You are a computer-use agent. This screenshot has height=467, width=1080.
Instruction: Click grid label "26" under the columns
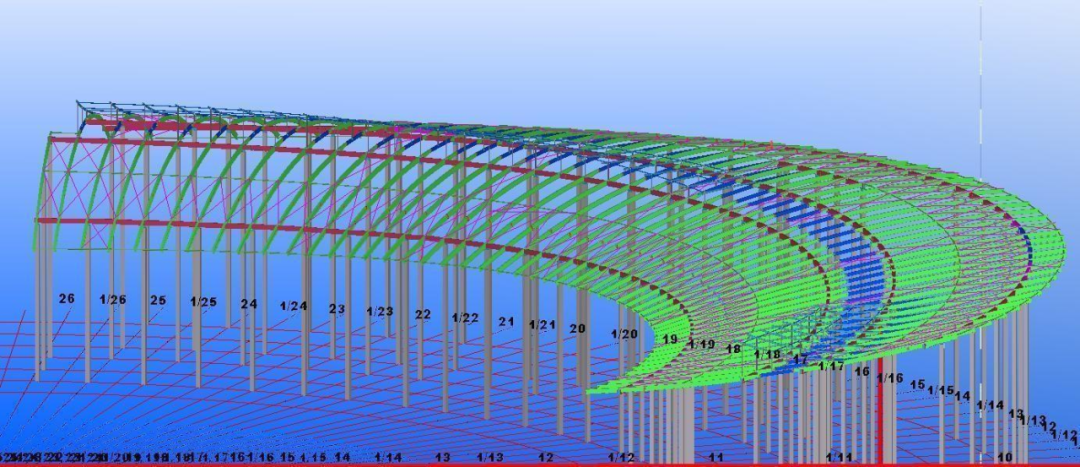66,299
